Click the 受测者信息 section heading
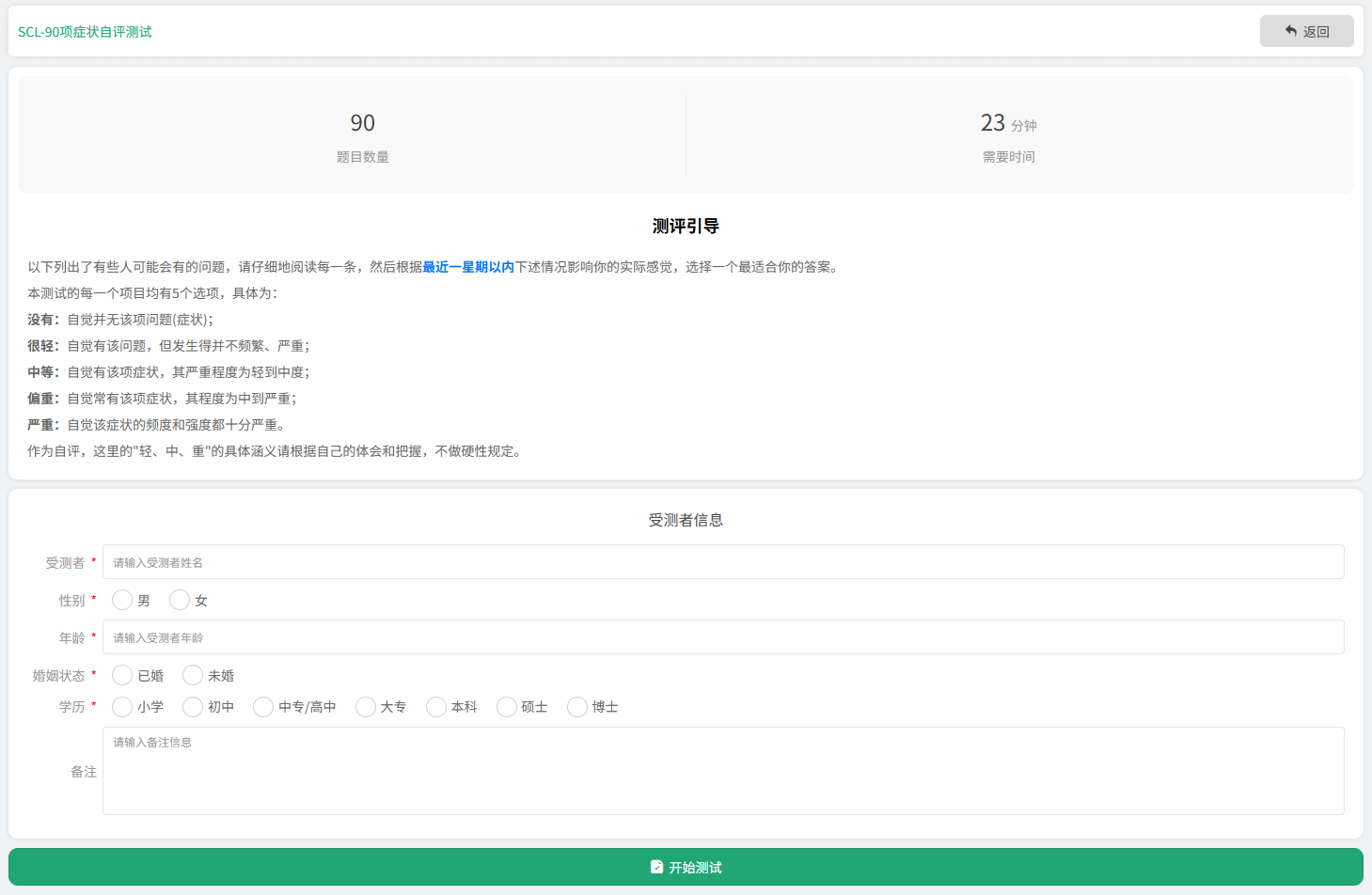The width and height of the screenshot is (1372, 895). (x=686, y=520)
